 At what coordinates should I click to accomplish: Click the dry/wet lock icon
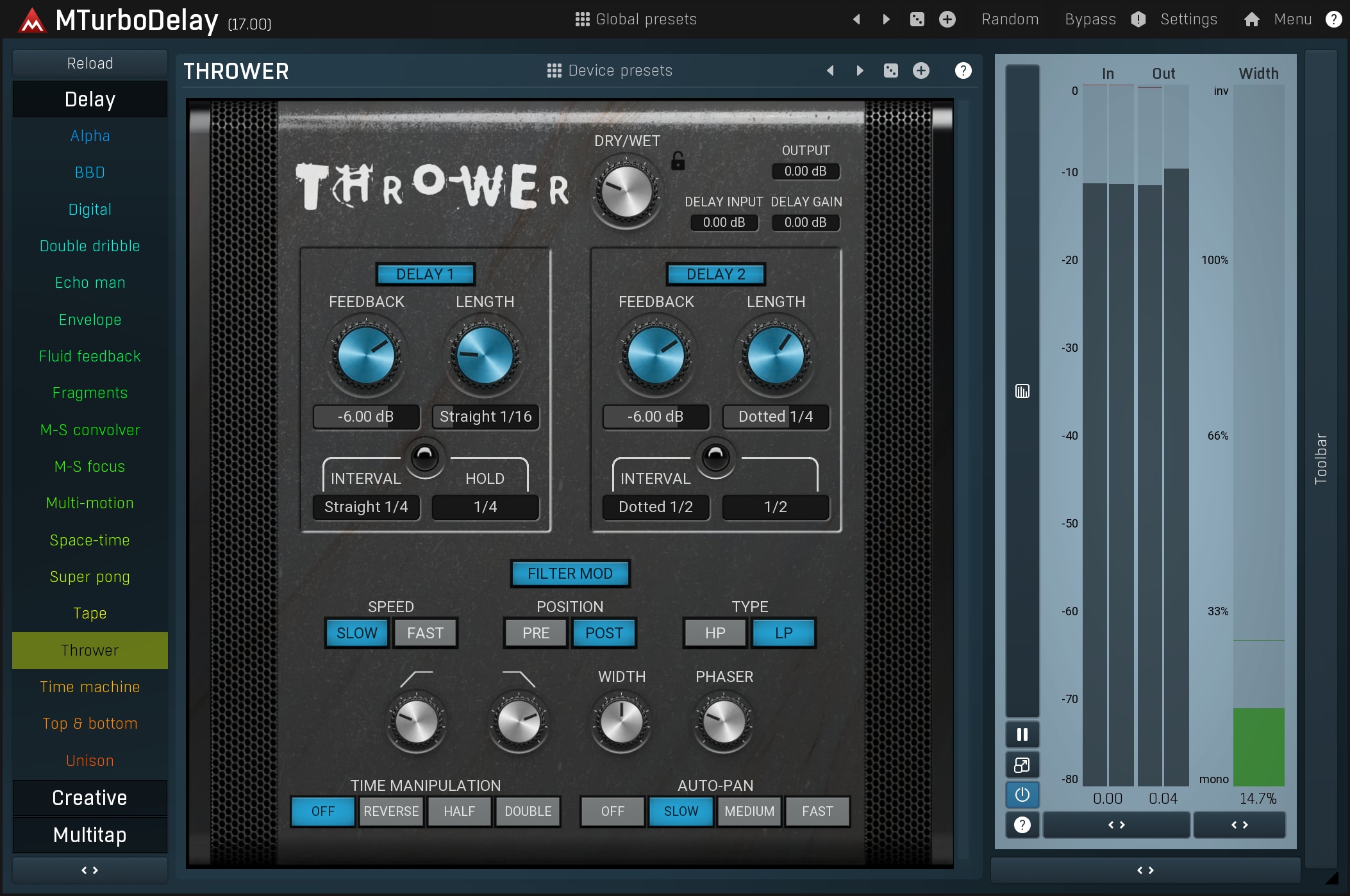678,161
